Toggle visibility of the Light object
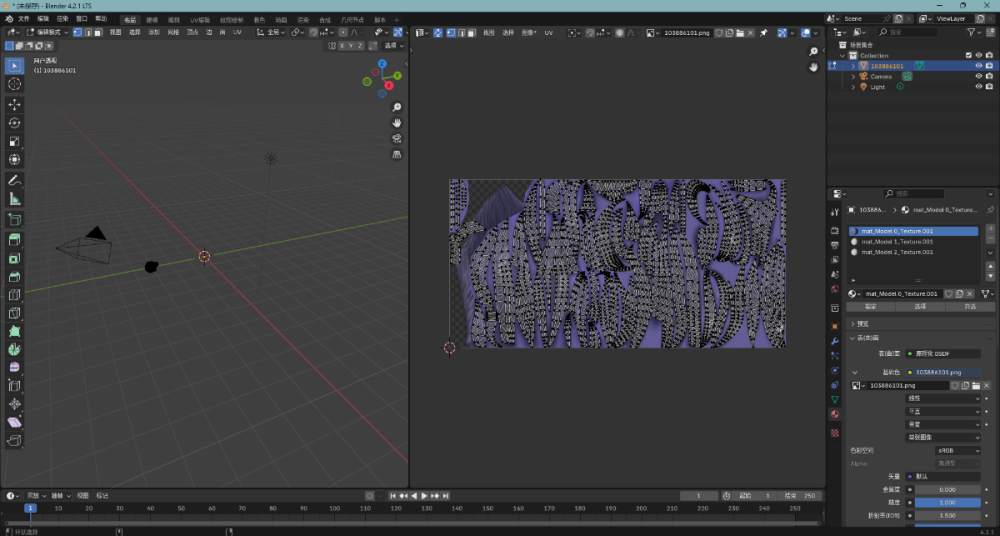This screenshot has height=536, width=1000. (978, 87)
